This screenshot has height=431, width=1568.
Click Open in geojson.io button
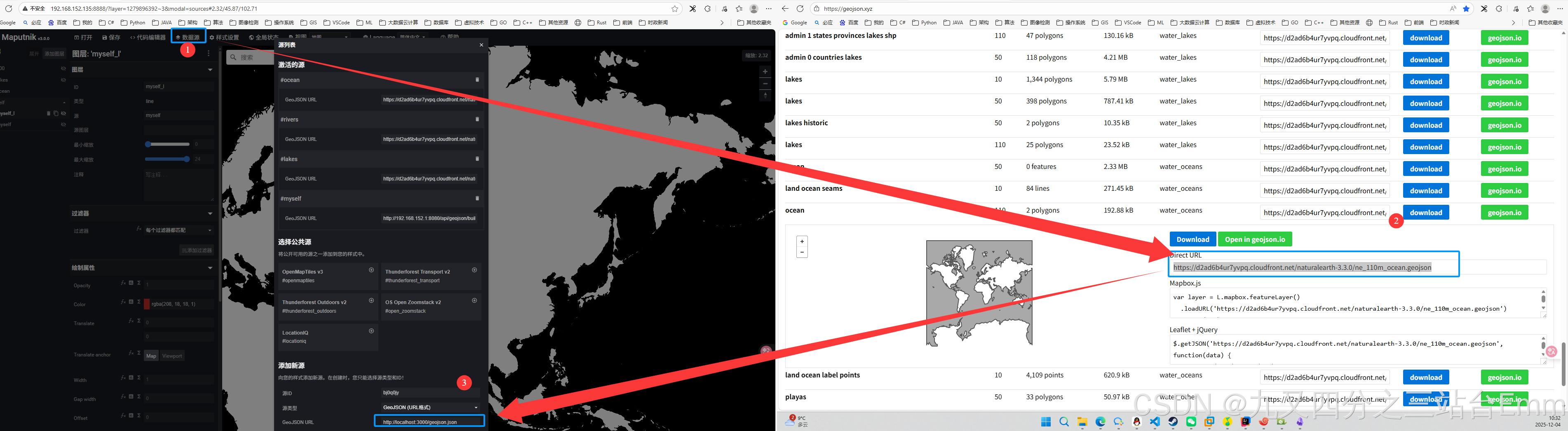tap(1254, 239)
